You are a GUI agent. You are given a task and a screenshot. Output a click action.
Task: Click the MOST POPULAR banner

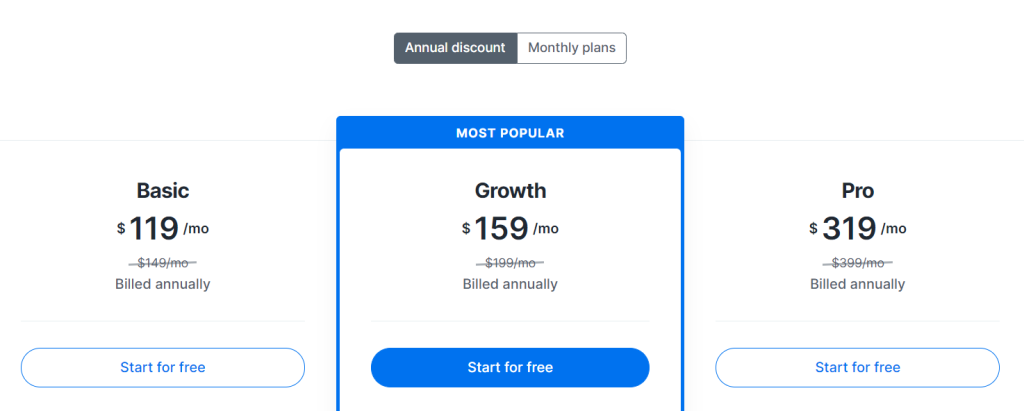point(510,133)
